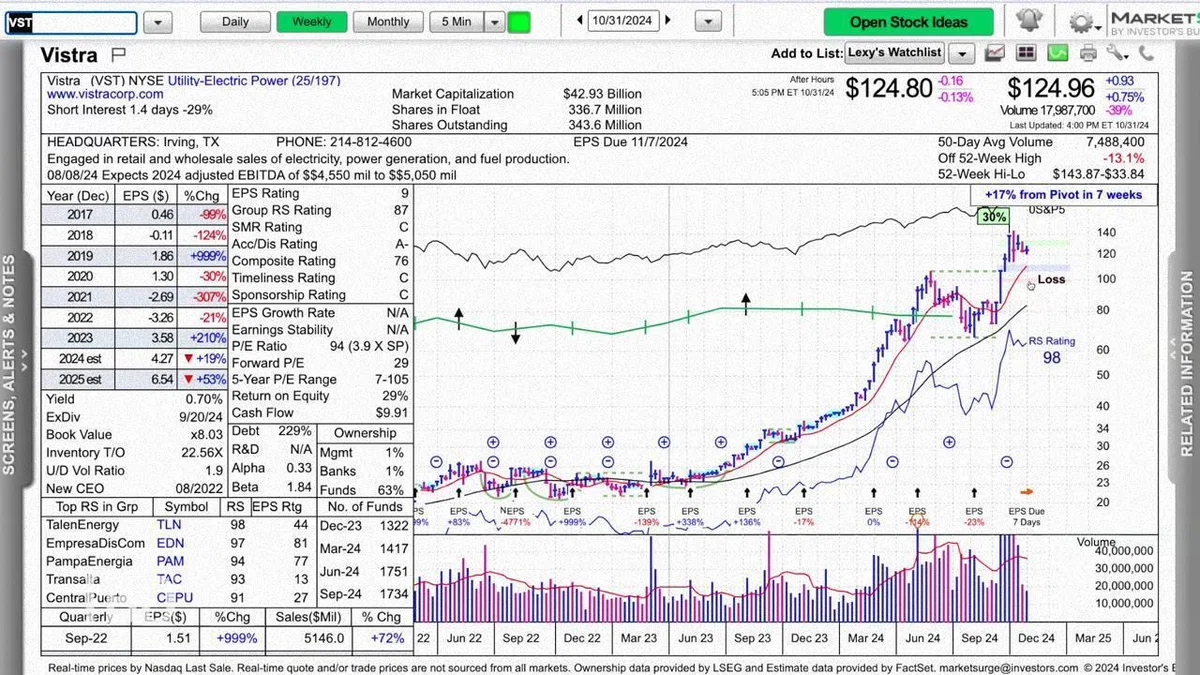Select the Weekly chart timeframe

tap(311, 21)
